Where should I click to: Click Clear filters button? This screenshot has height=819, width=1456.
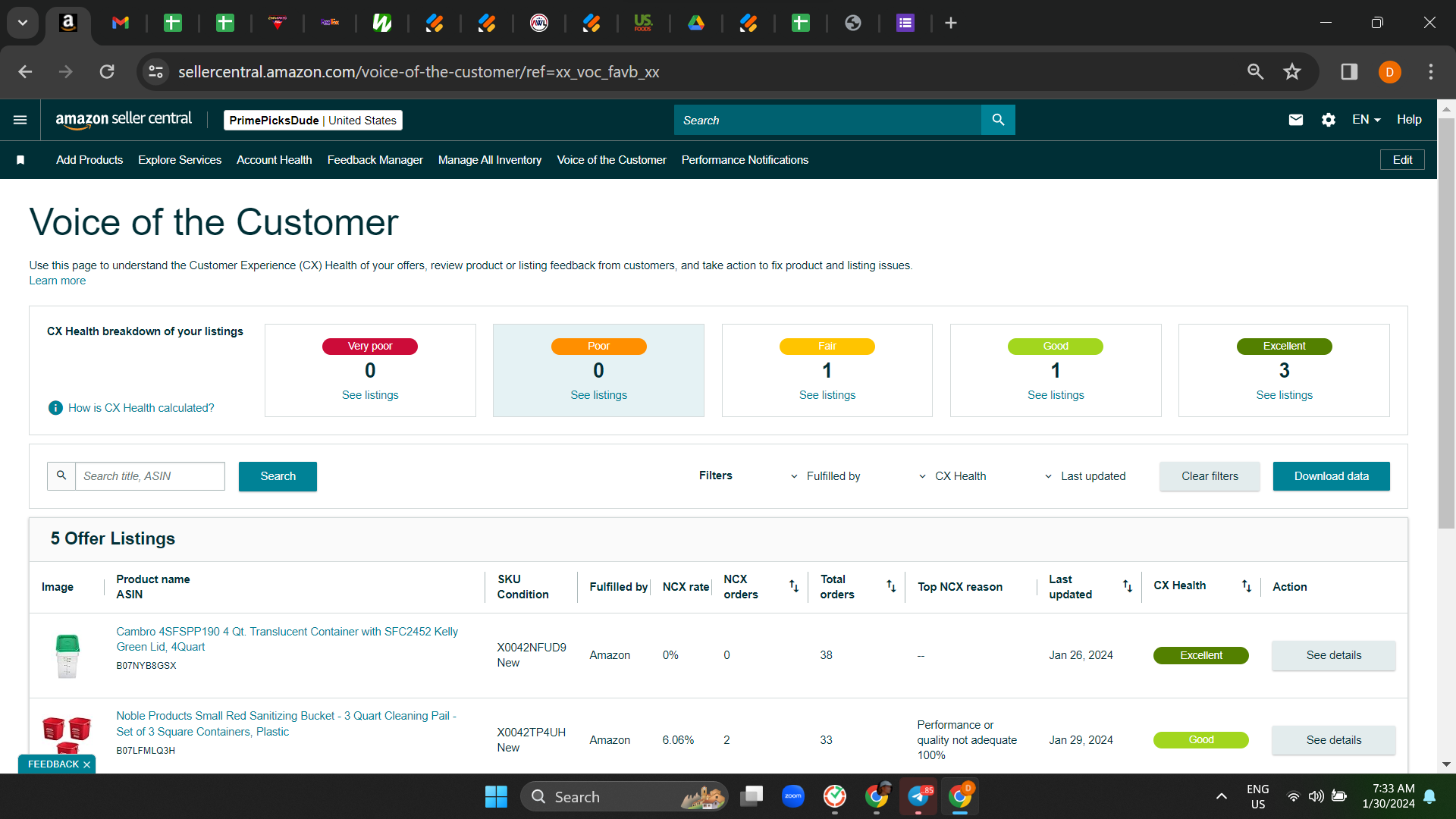pos(1210,476)
